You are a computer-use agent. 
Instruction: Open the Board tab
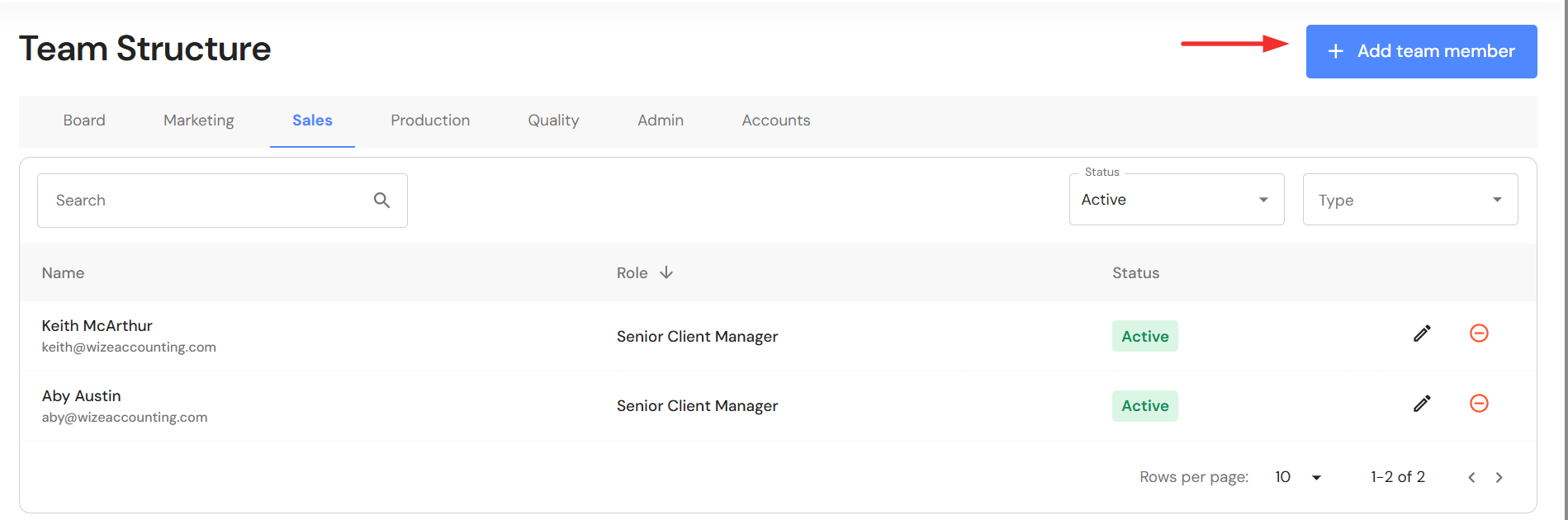coord(84,121)
